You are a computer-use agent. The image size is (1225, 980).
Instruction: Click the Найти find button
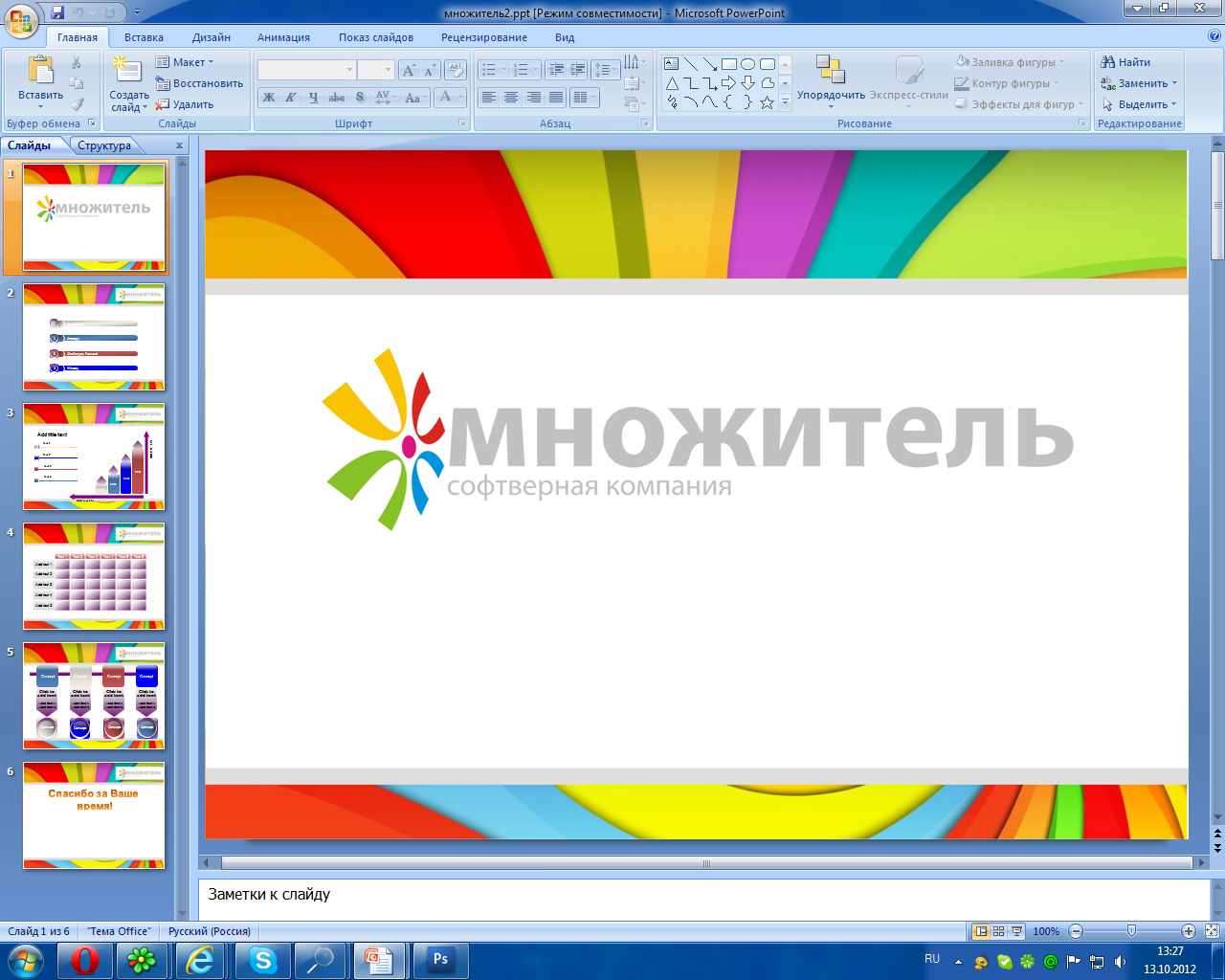coord(1125,62)
